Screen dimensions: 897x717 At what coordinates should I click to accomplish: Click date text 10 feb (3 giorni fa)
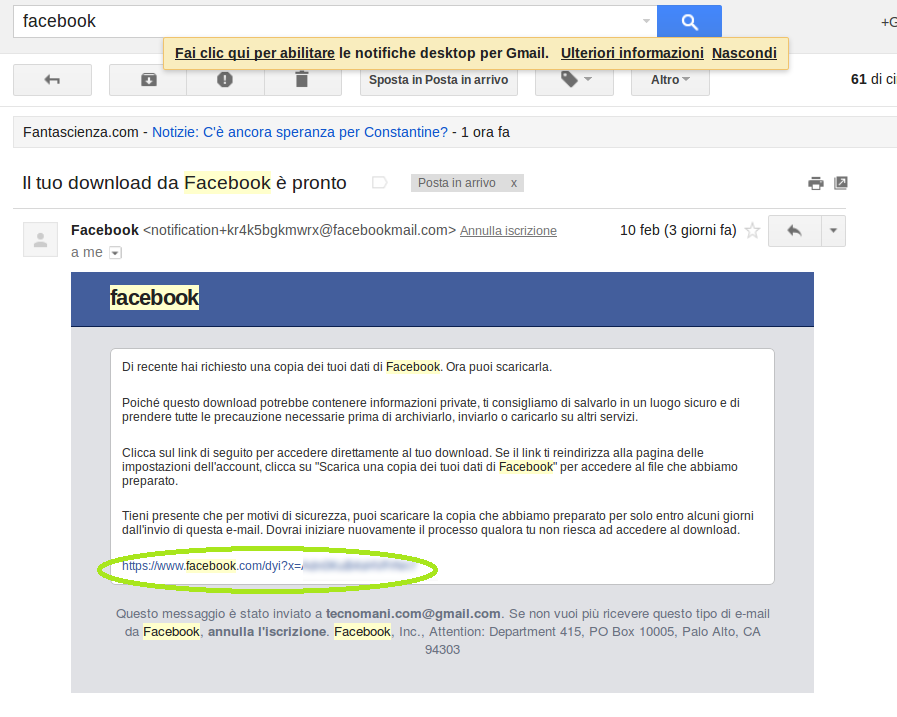click(x=678, y=230)
